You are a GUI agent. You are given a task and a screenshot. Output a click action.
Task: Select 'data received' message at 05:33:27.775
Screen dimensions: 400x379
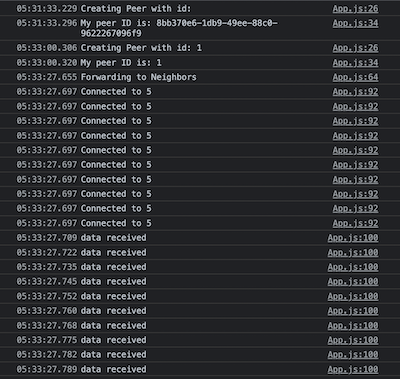(113, 340)
